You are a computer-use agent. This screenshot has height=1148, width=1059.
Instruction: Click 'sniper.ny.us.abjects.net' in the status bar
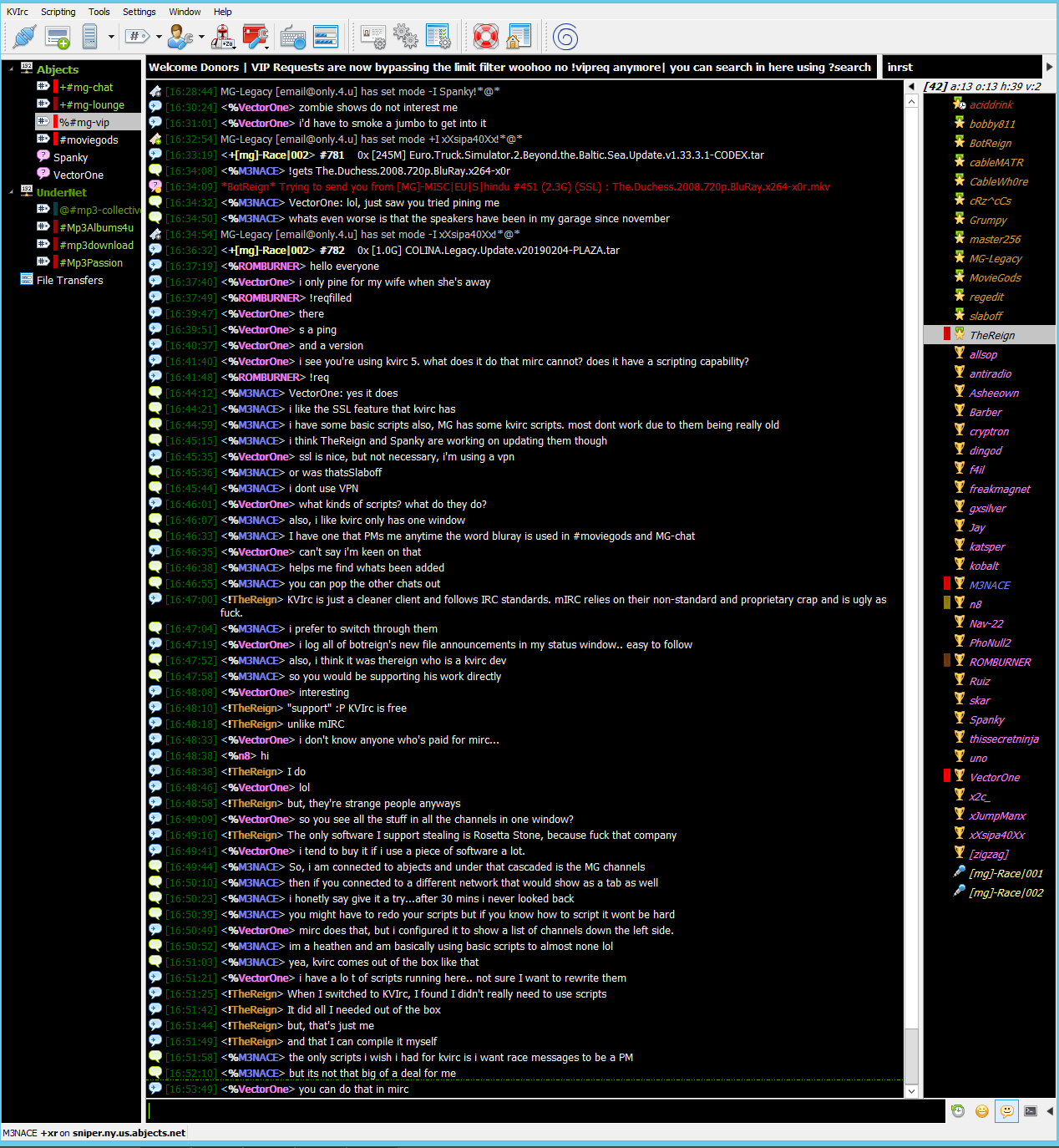pyautogui.click(x=129, y=1133)
